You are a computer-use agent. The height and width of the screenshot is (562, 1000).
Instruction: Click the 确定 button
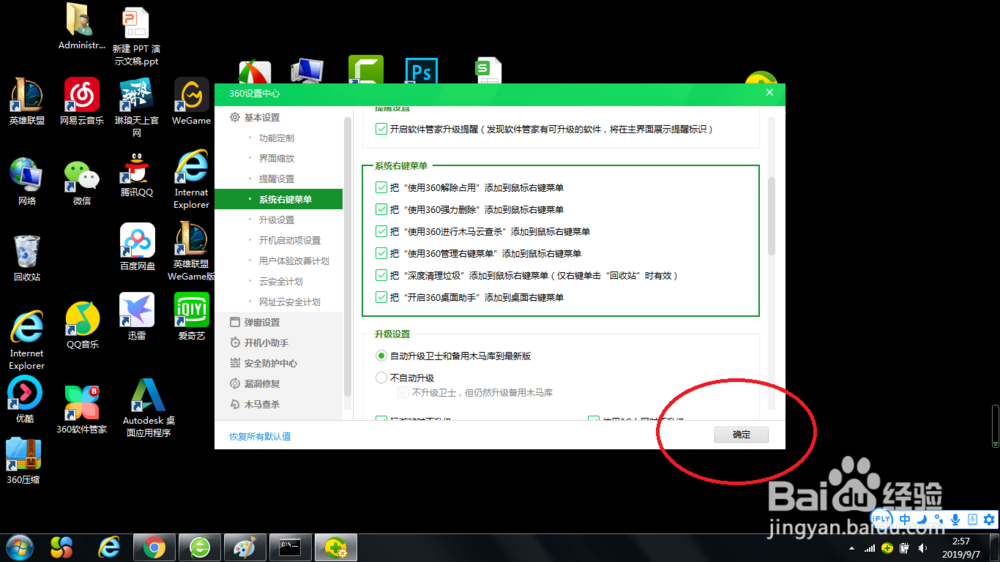pos(741,434)
